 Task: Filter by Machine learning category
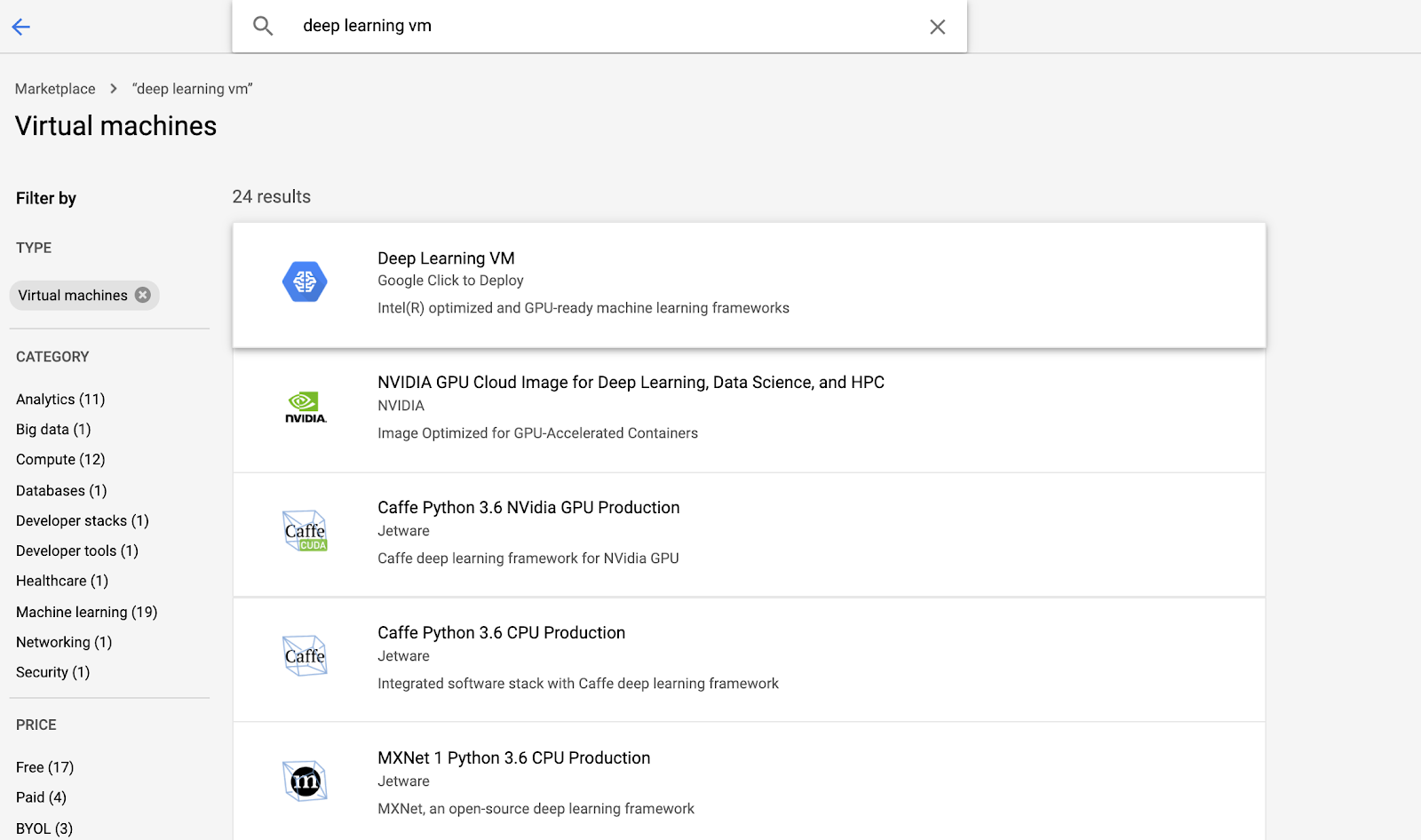(x=87, y=613)
